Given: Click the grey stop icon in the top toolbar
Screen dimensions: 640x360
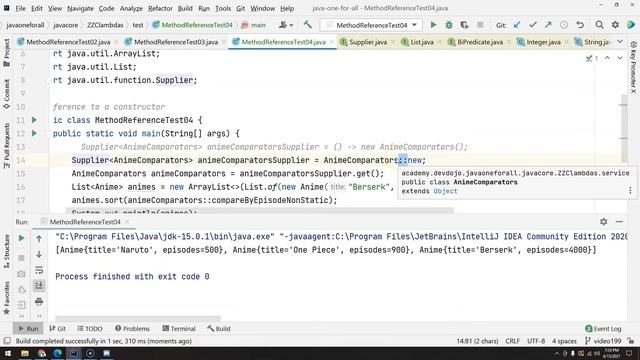Looking at the screenshot, I should click(480, 25).
